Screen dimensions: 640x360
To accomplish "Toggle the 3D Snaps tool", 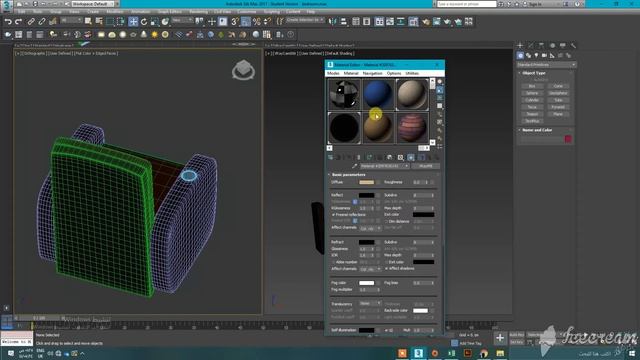I will click(x=235, y=22).
